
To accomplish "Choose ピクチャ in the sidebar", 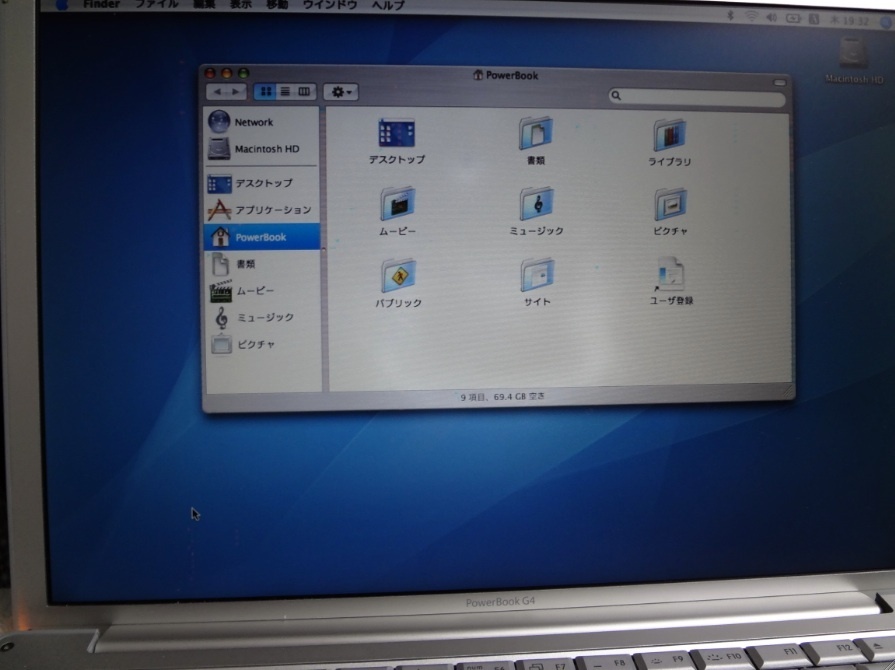I will [x=261, y=344].
